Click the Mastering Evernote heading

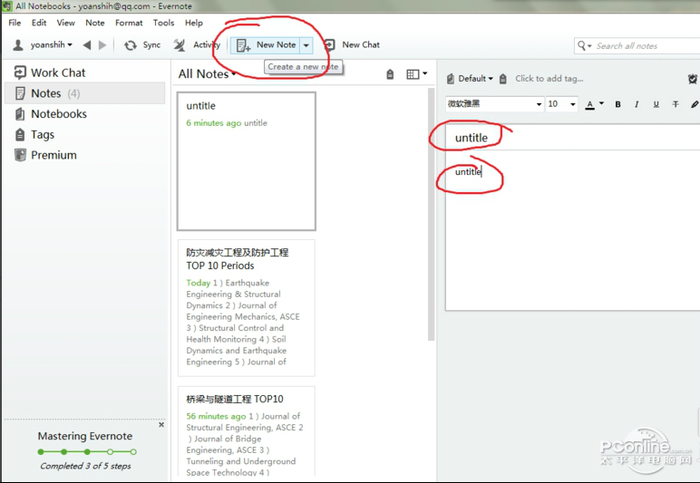(x=85, y=436)
